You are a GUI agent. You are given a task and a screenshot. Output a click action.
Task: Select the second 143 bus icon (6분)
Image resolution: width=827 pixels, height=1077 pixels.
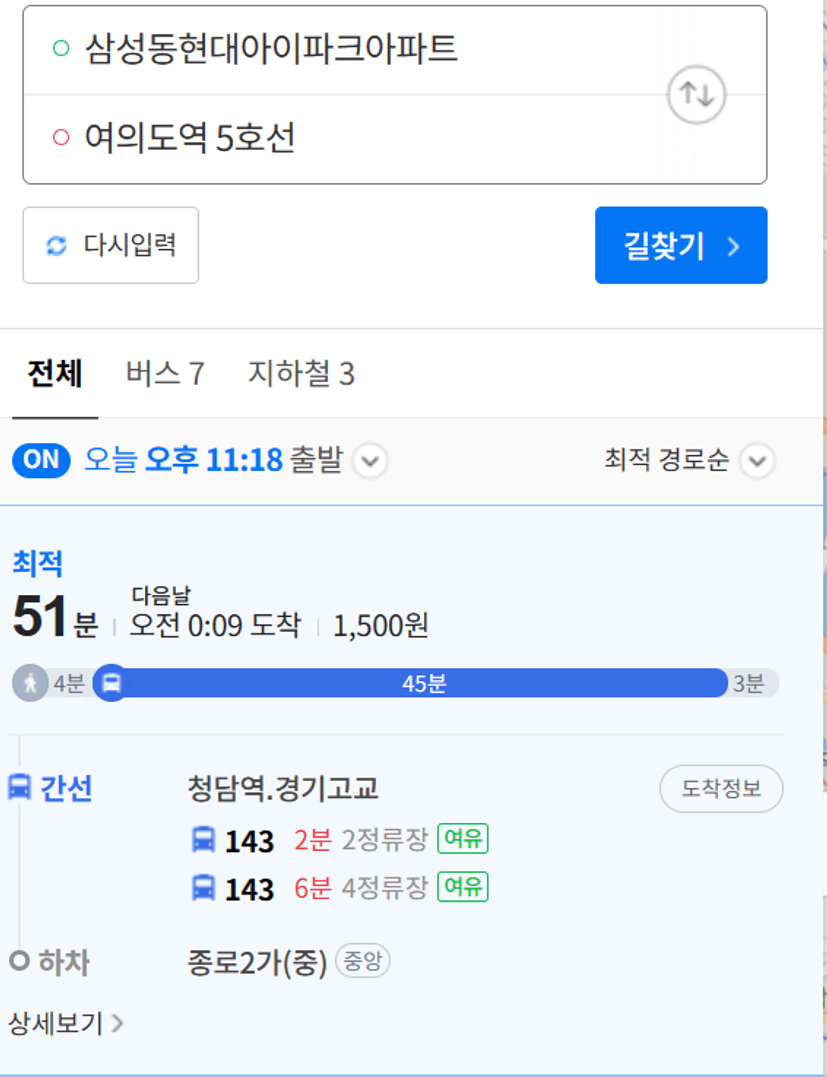click(203, 888)
